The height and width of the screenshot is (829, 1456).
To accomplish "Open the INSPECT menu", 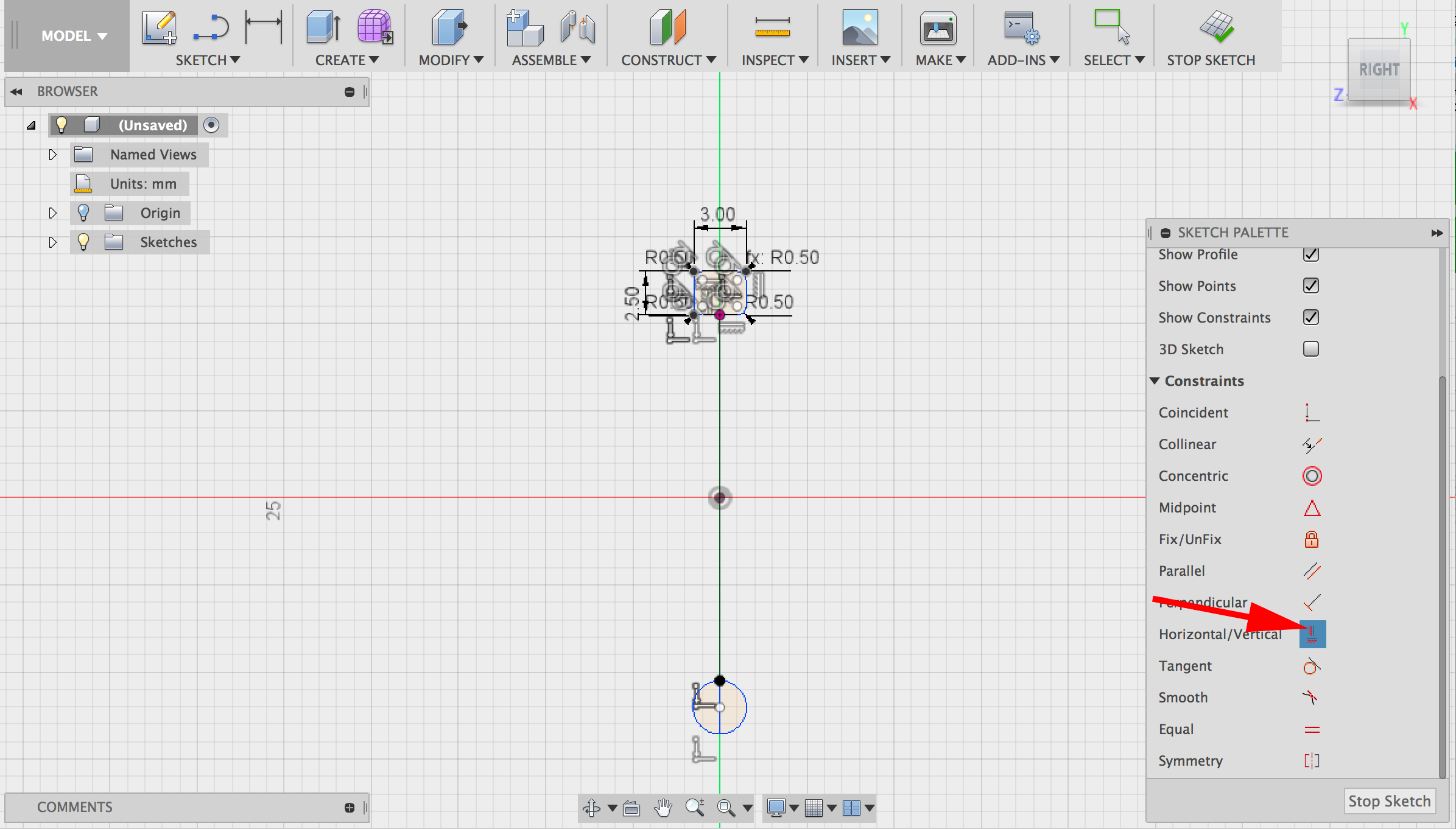I will [775, 60].
